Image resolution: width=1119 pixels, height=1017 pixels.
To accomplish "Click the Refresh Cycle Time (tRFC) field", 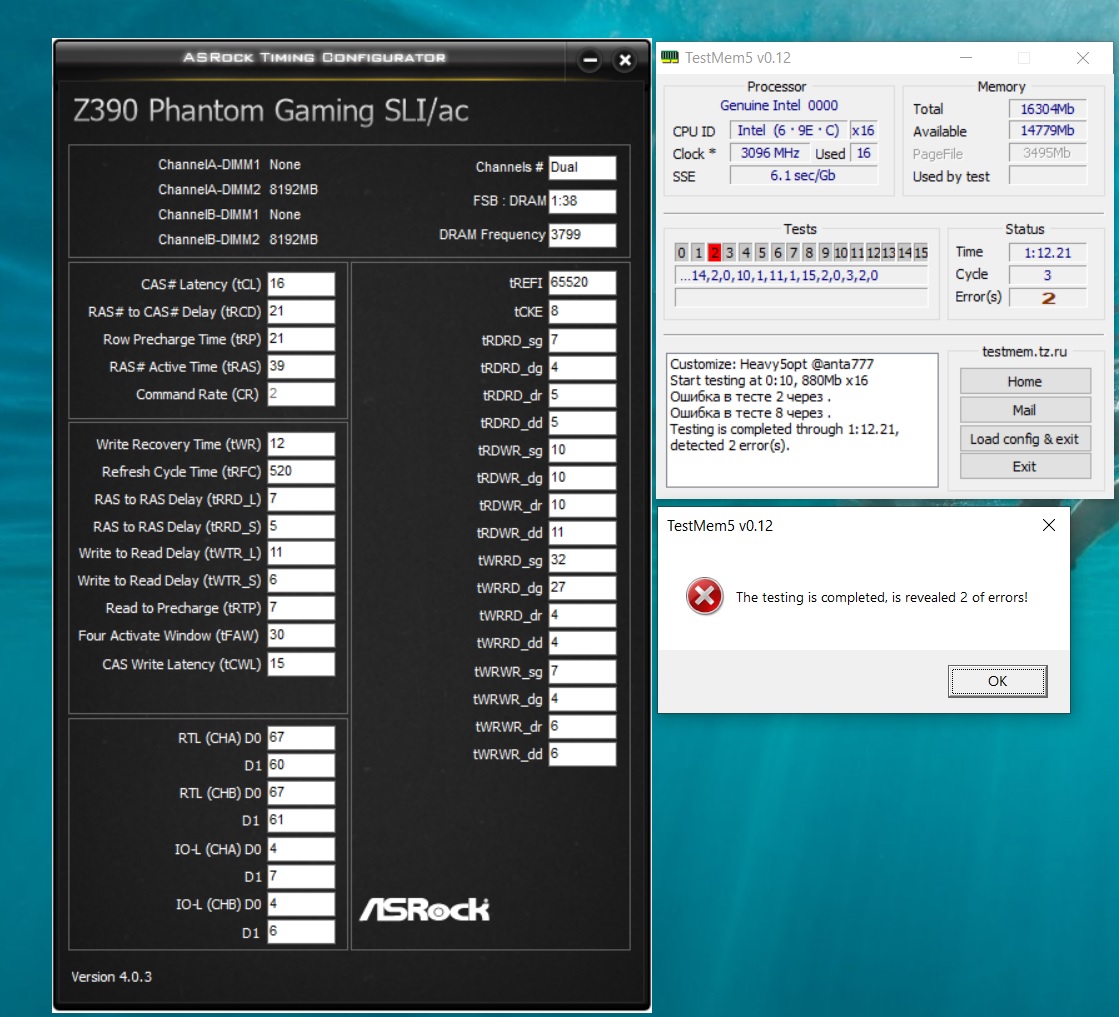I will coord(300,471).
